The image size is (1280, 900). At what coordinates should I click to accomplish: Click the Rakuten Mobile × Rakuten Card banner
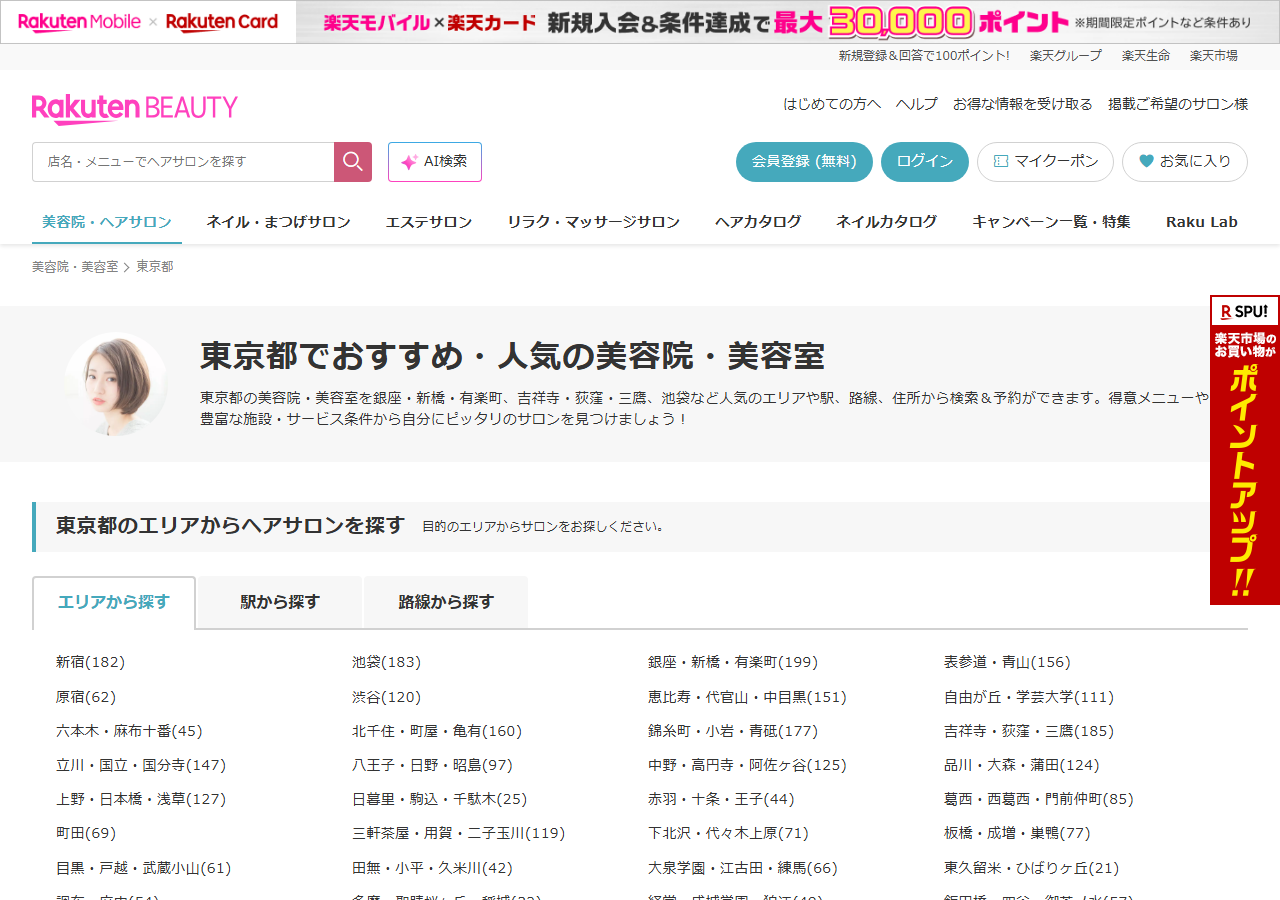[640, 22]
